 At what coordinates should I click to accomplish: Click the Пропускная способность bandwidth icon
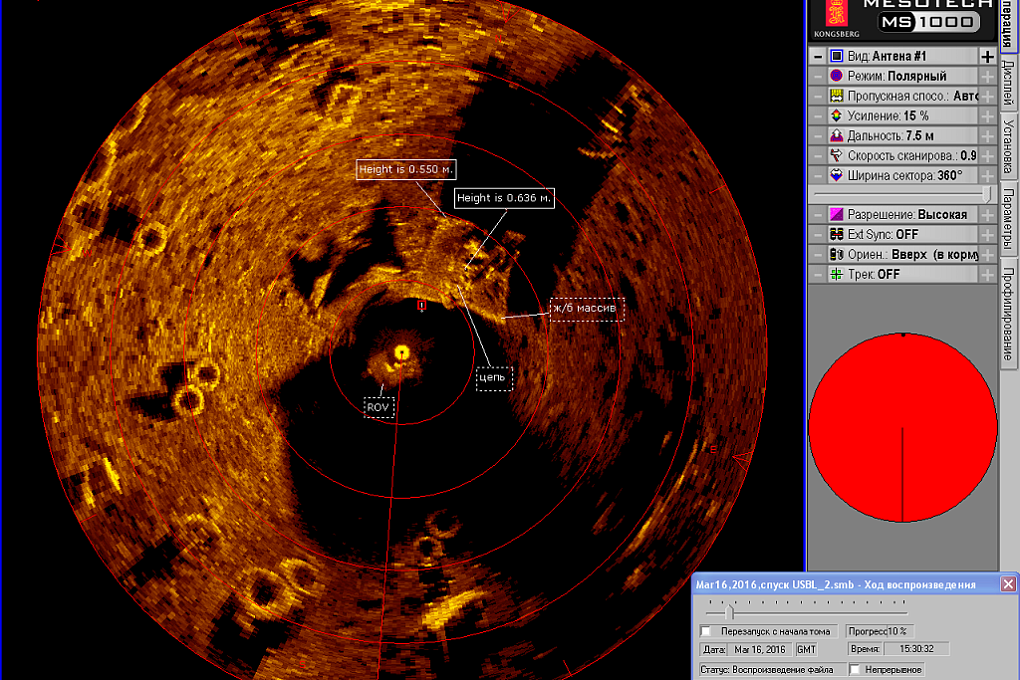coord(837,96)
